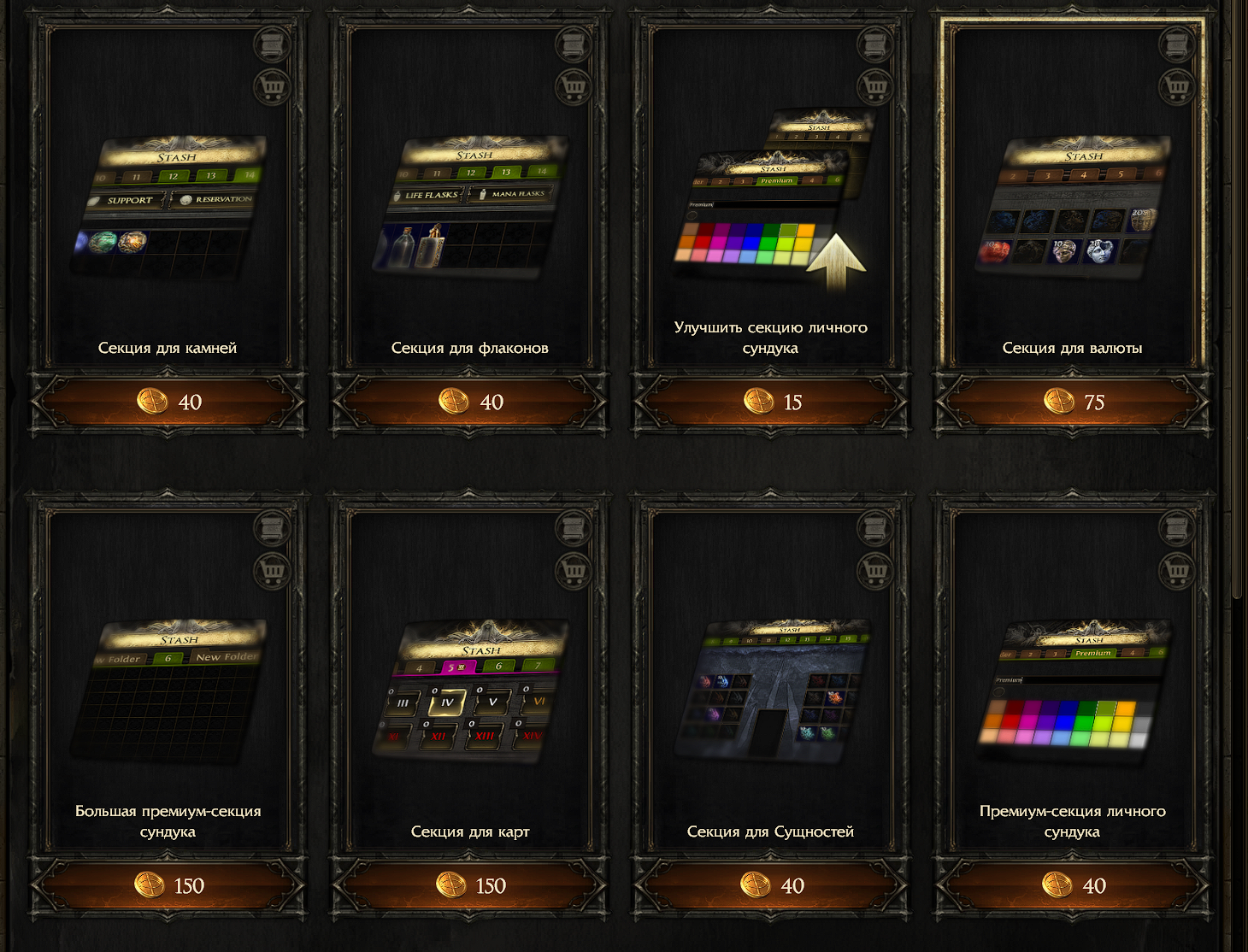
Task: Open details scroll icon on Секция для валюты
Action: [x=1178, y=44]
